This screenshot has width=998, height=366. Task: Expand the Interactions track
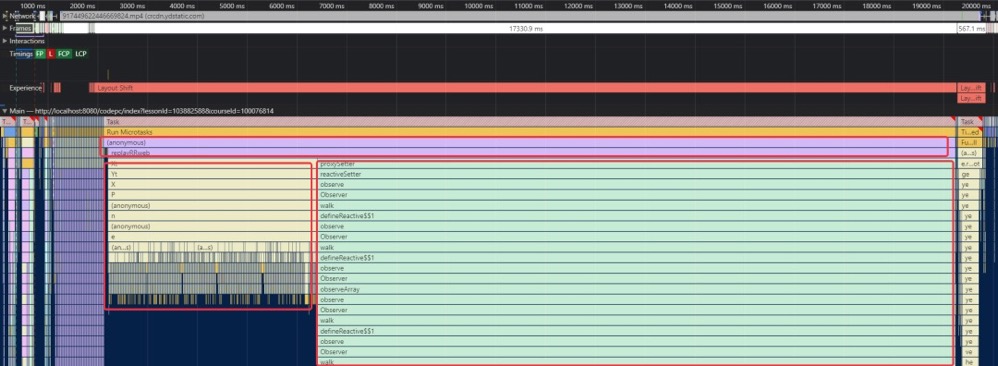5,41
